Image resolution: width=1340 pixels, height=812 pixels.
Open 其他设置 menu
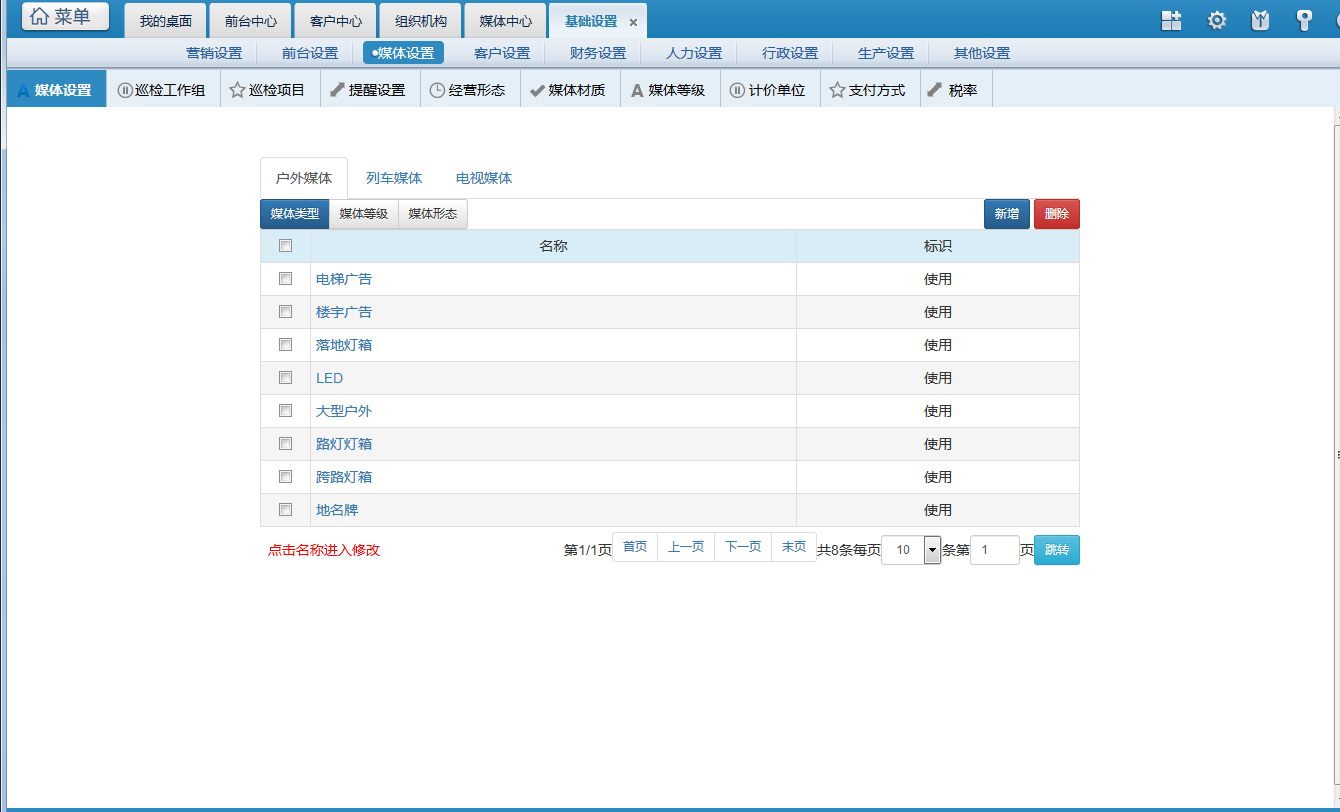point(982,53)
